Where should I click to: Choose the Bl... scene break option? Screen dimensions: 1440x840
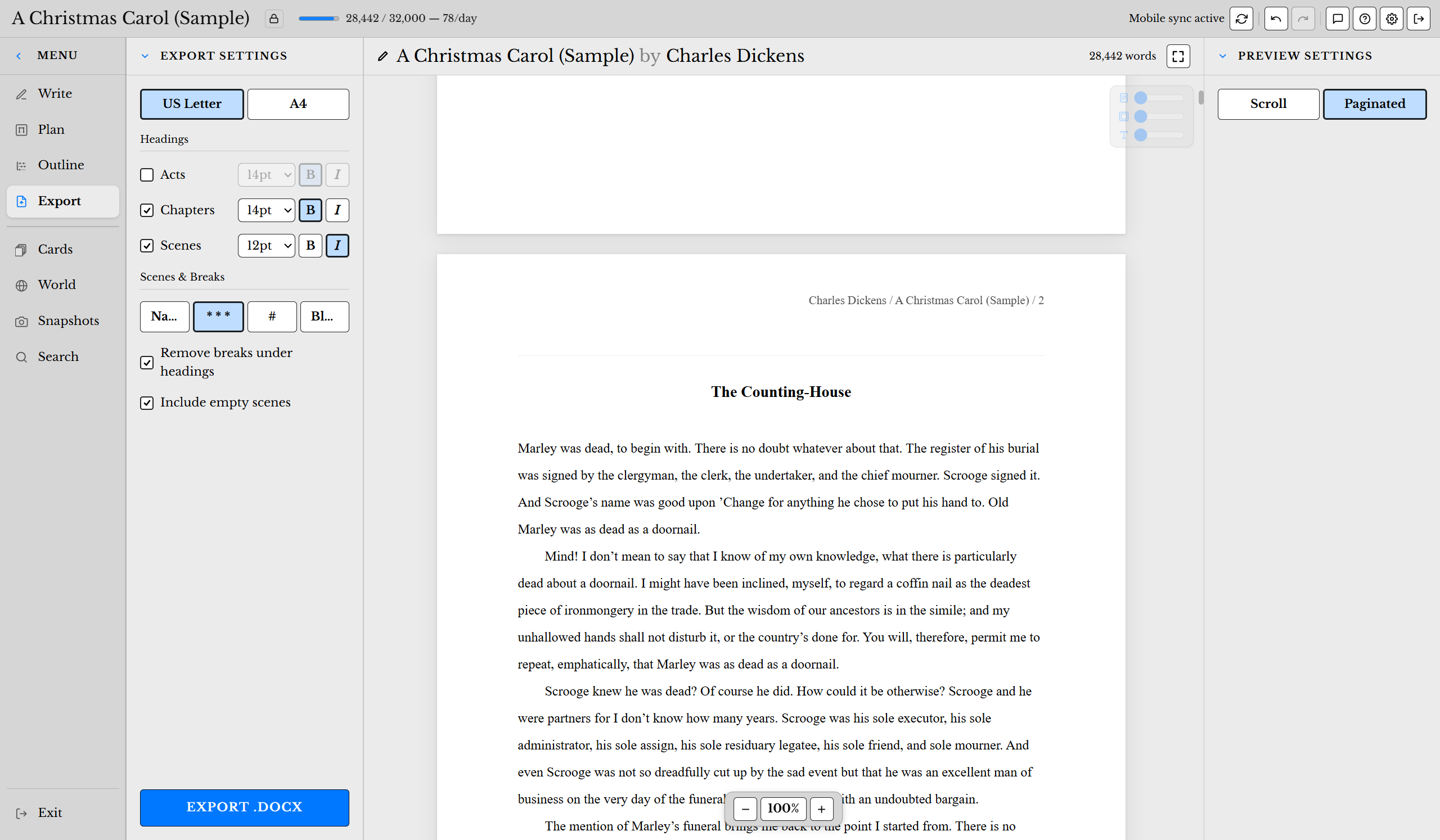(325, 317)
